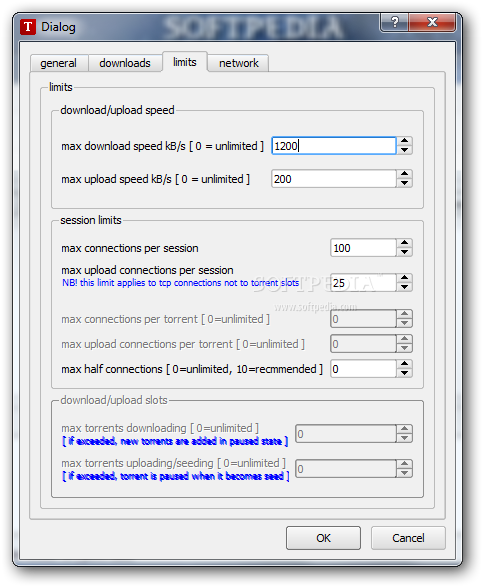The height and width of the screenshot is (587, 483).
Task: Increase max upload speed with up arrow
Action: 404,174
